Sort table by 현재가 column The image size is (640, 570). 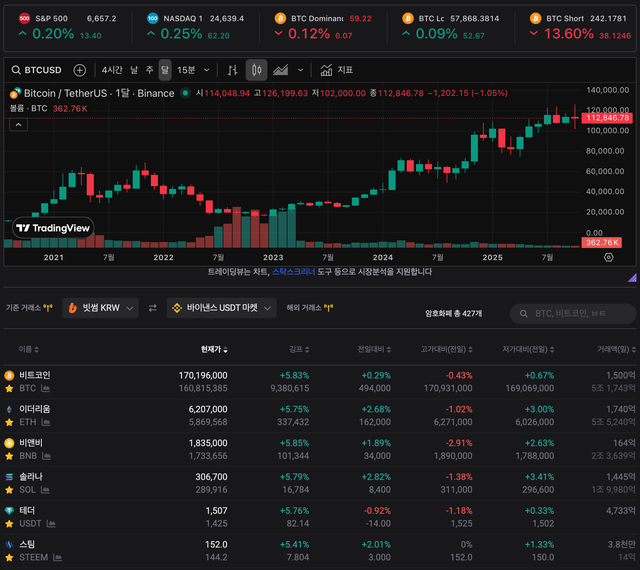[214, 349]
